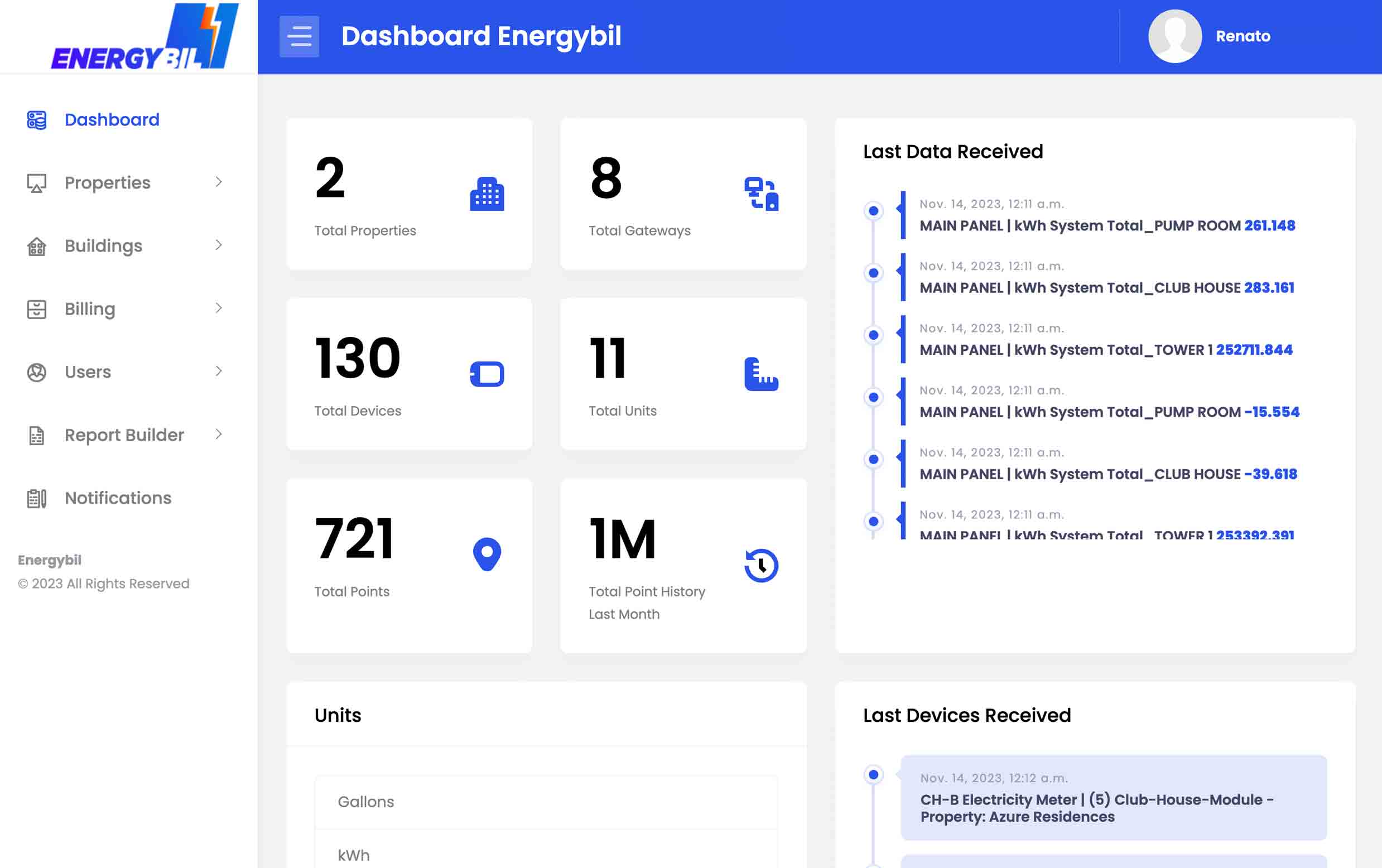The height and width of the screenshot is (868, 1382).
Task: Expand the Report Builder menu chevron
Action: [x=219, y=435]
